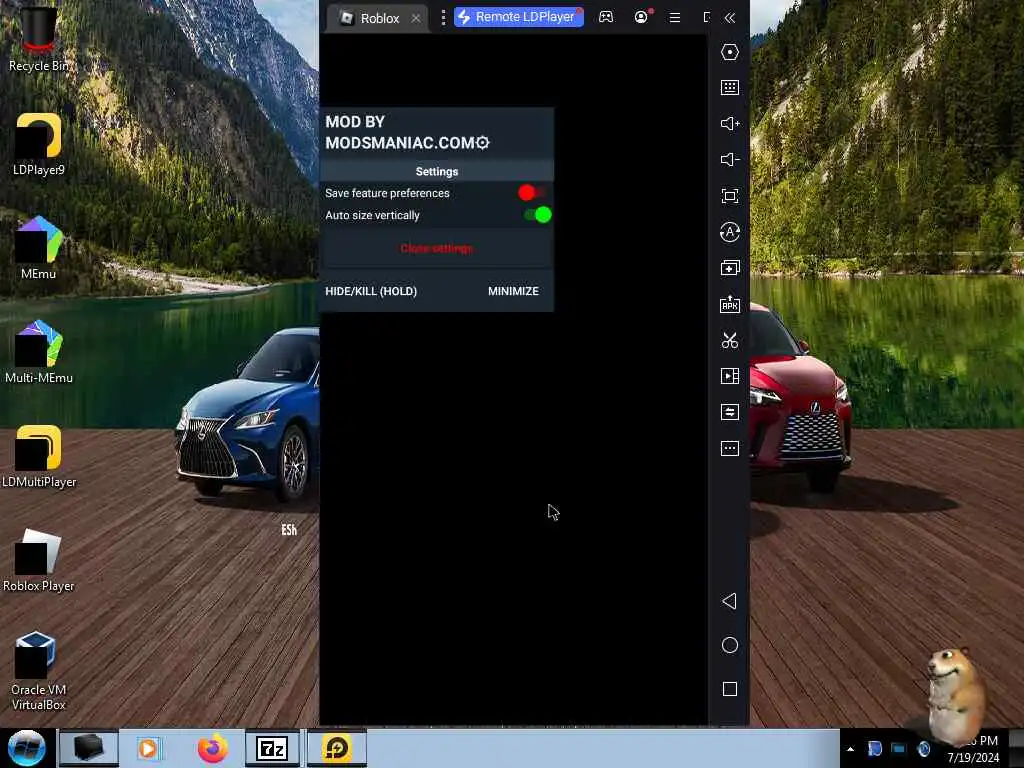
Task: Open the shared folder transfer icon
Action: point(729,412)
